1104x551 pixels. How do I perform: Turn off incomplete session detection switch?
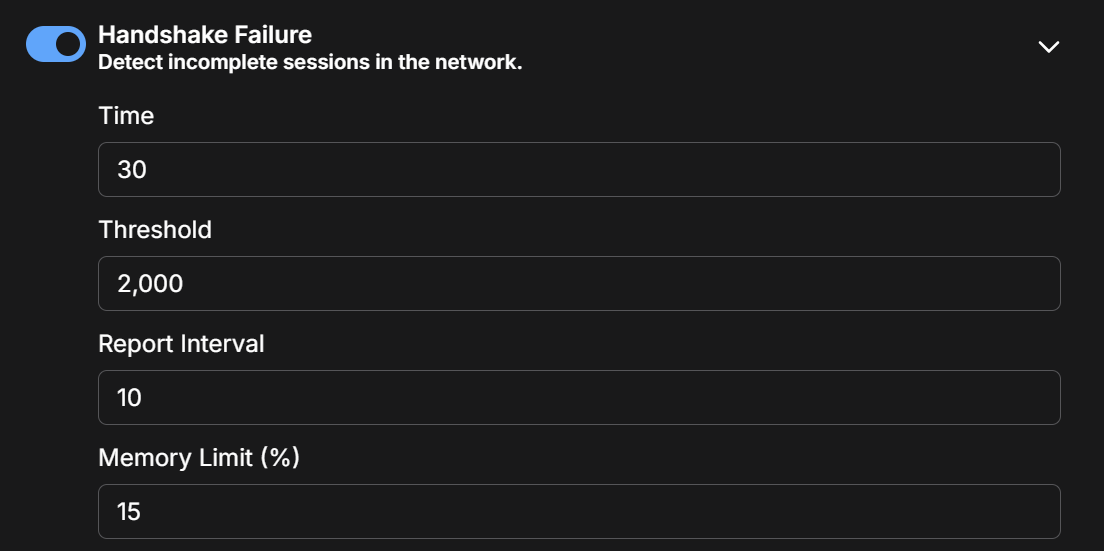[x=56, y=45]
